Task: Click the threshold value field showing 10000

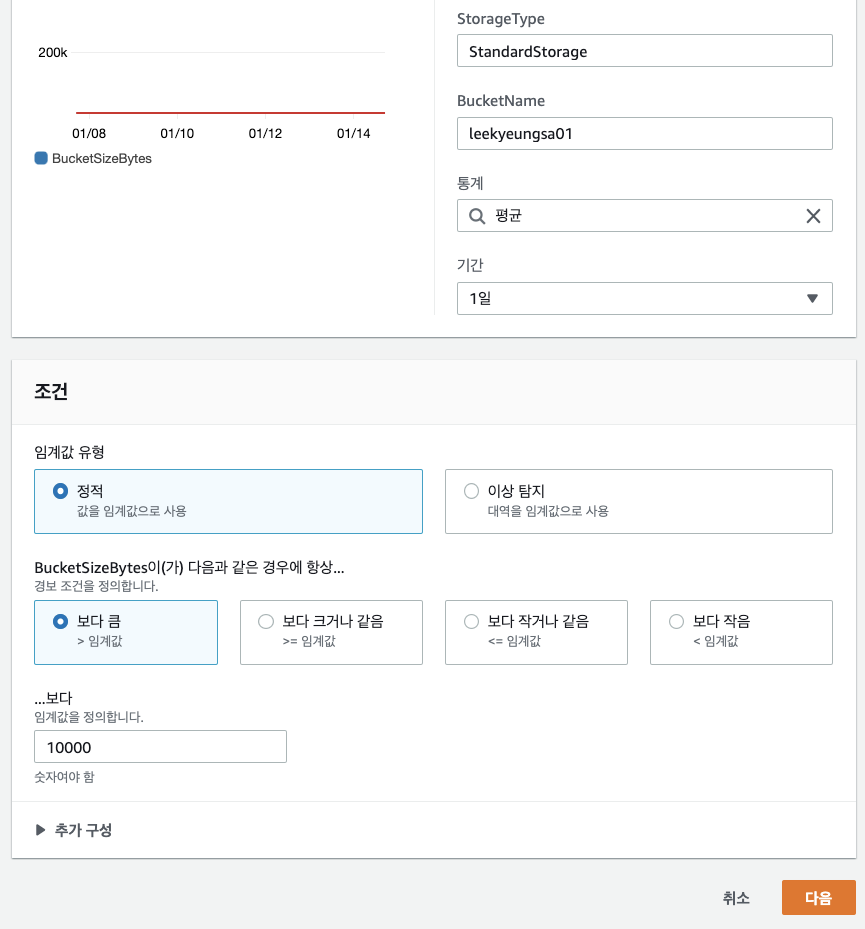Action: click(160, 747)
